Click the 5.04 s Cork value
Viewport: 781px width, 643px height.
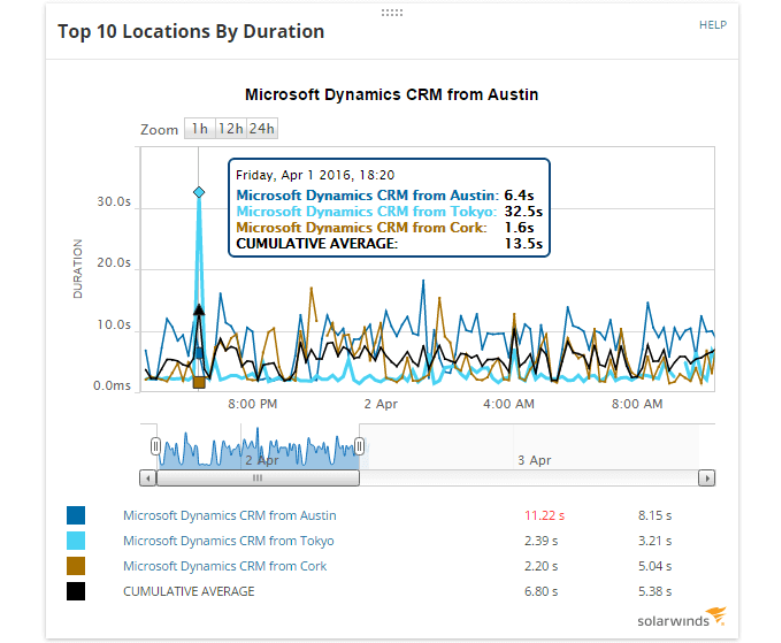655,566
